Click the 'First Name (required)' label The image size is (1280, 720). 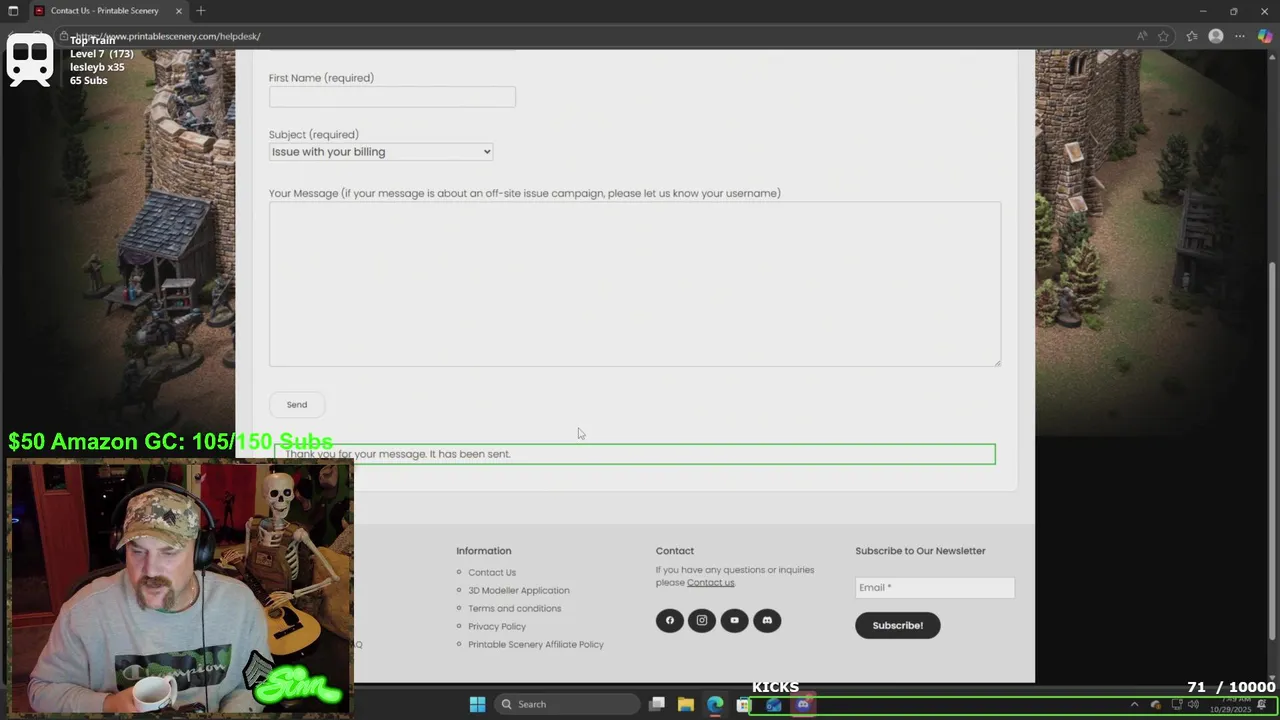click(x=321, y=78)
